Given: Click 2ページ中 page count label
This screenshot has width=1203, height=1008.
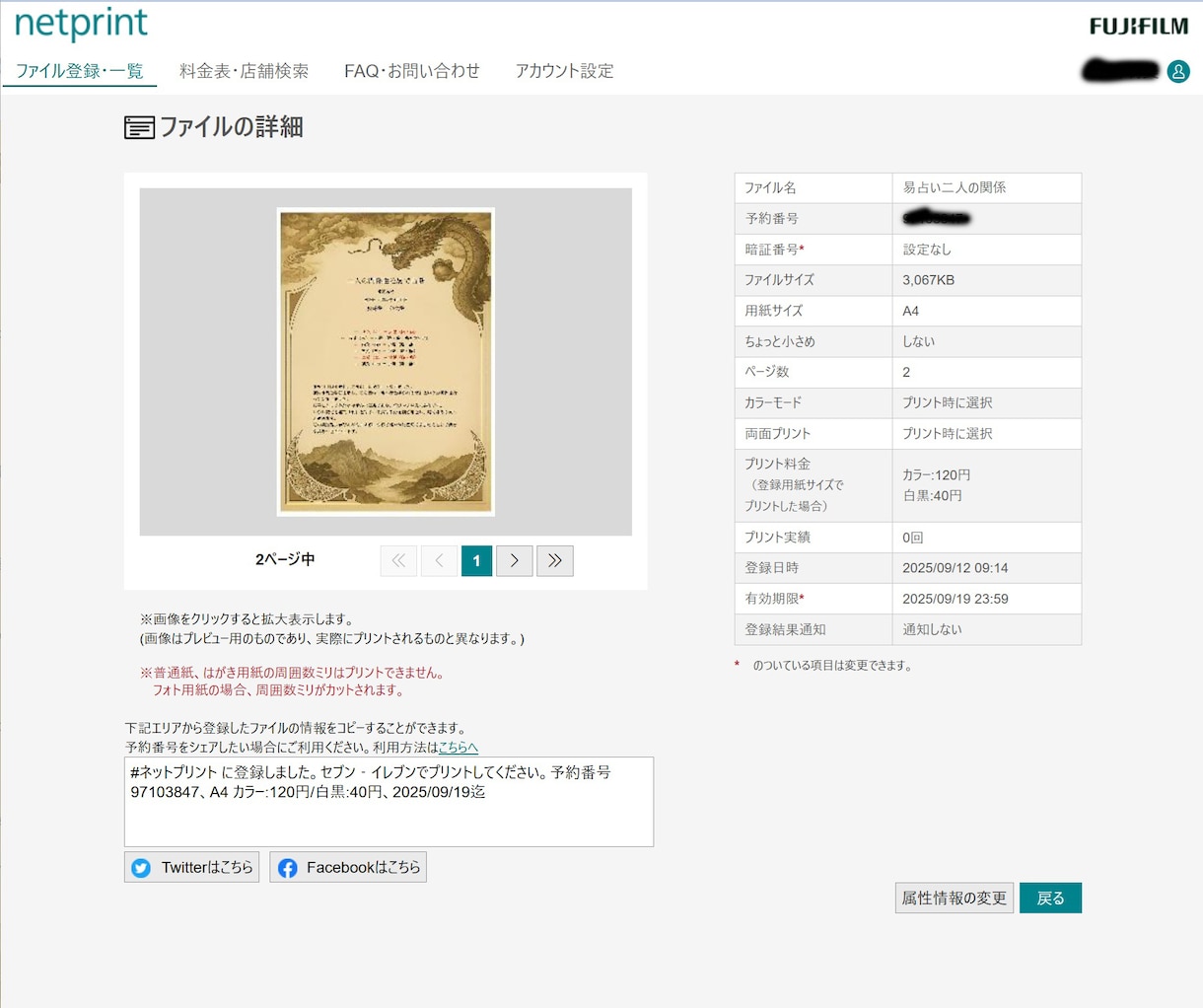Looking at the screenshot, I should pyautogui.click(x=285, y=559).
